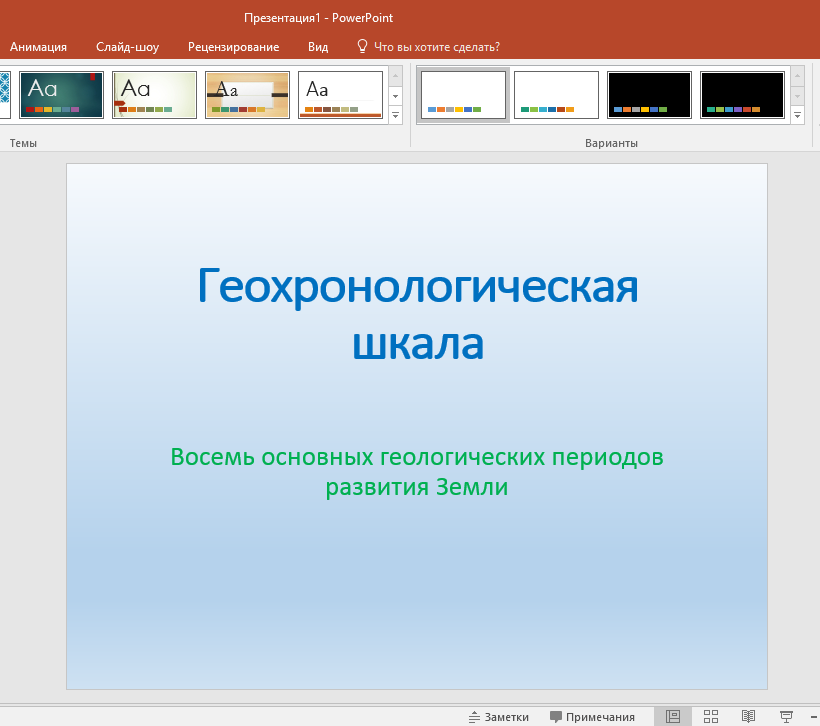Viewport: 820px width, 726px height.
Task: Apply the light green theme with red ribbon
Action: [x=154, y=95]
